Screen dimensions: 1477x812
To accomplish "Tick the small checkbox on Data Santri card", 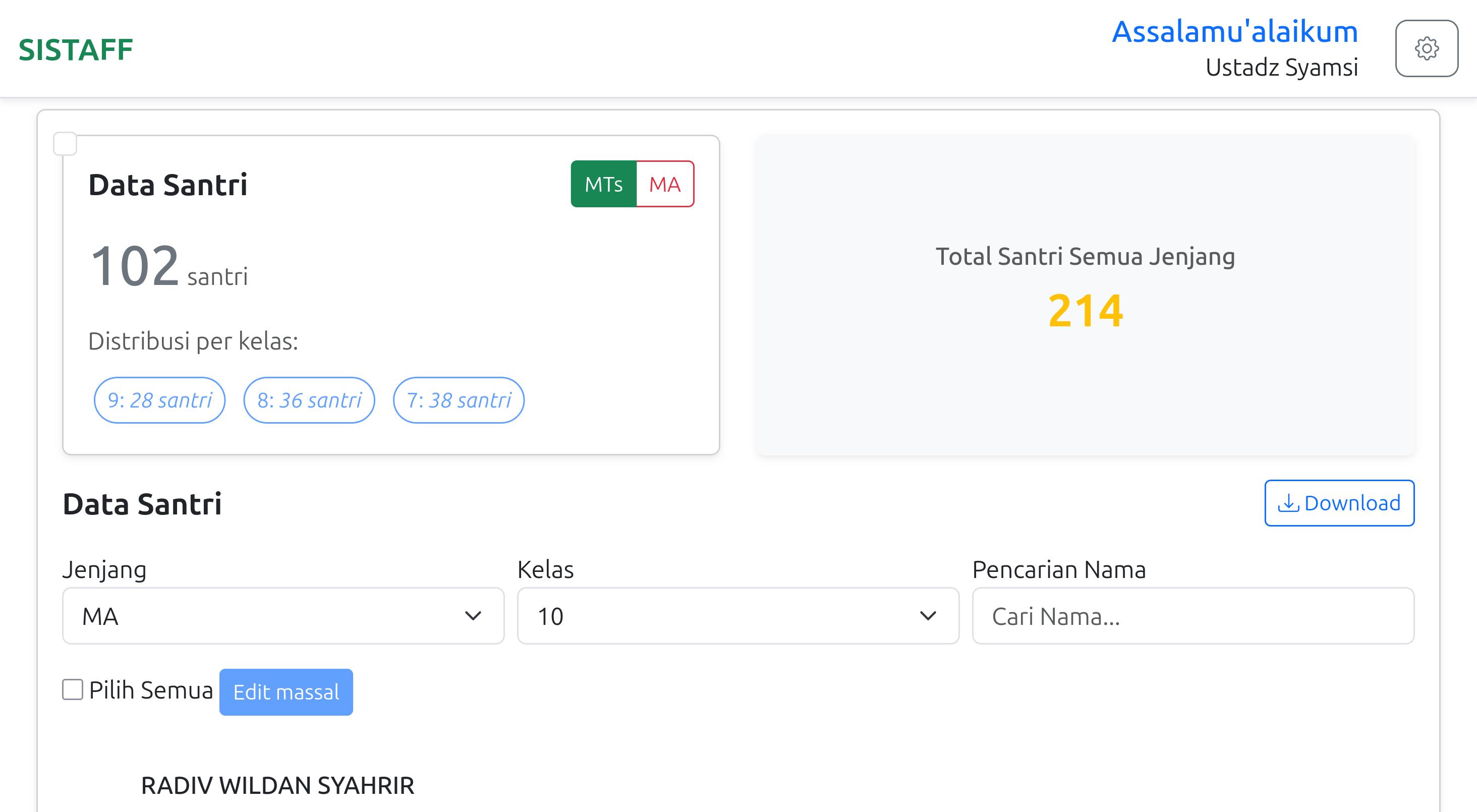I will 65,144.
